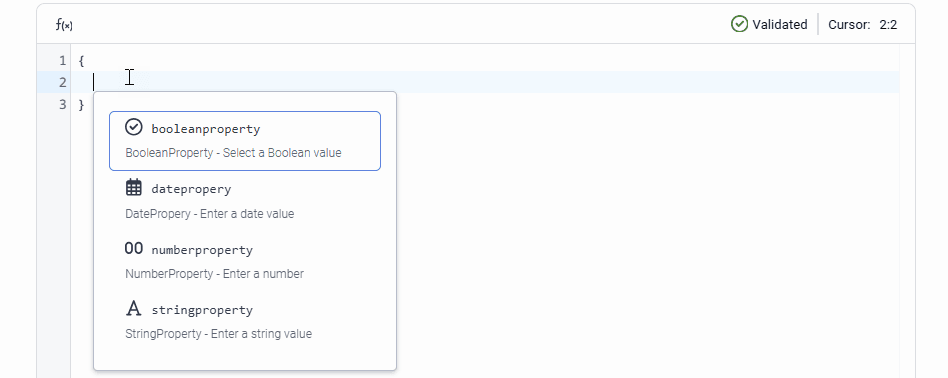Click line number 1 in gutter
The height and width of the screenshot is (378, 948).
pyautogui.click(x=62, y=60)
